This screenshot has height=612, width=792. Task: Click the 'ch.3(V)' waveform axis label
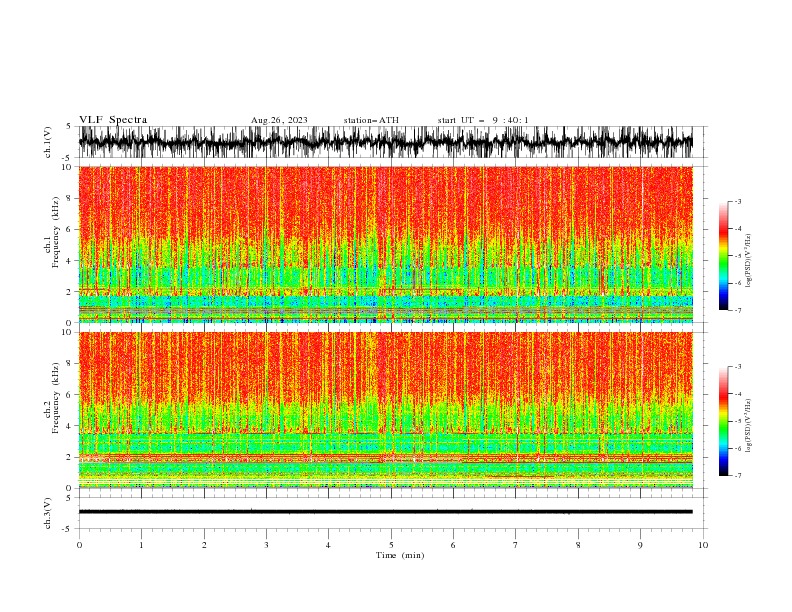point(48,513)
